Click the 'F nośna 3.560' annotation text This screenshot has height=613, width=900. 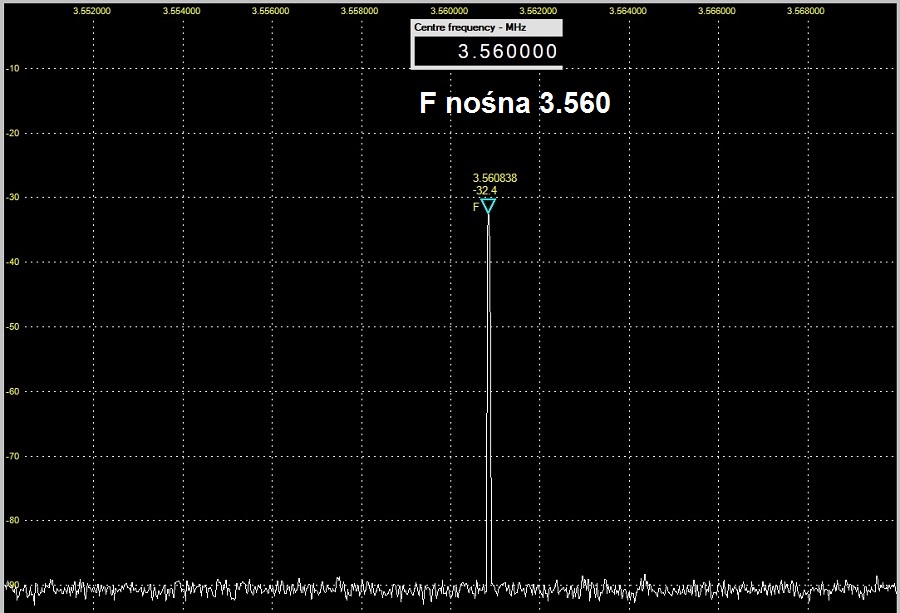514,104
